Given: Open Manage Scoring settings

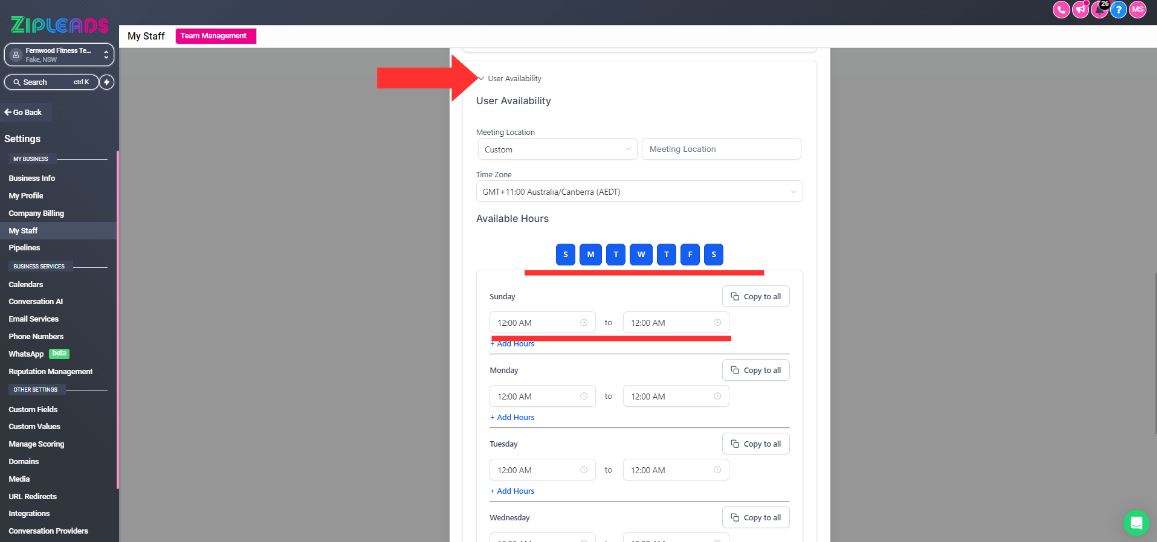Looking at the screenshot, I should coord(36,444).
